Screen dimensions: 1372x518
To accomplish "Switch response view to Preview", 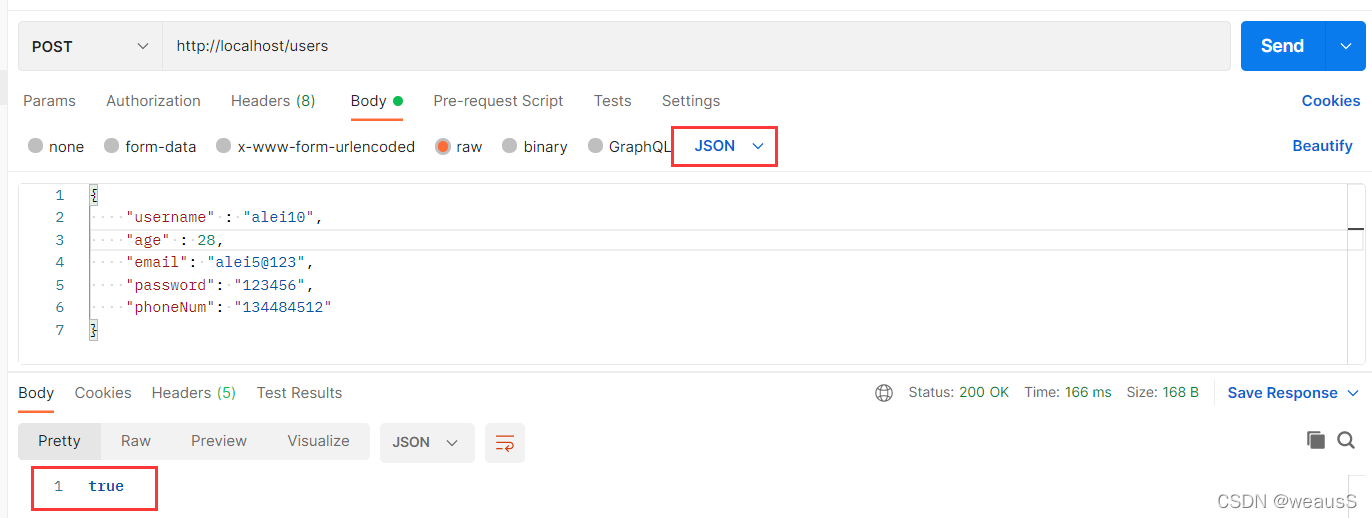I will [x=219, y=441].
